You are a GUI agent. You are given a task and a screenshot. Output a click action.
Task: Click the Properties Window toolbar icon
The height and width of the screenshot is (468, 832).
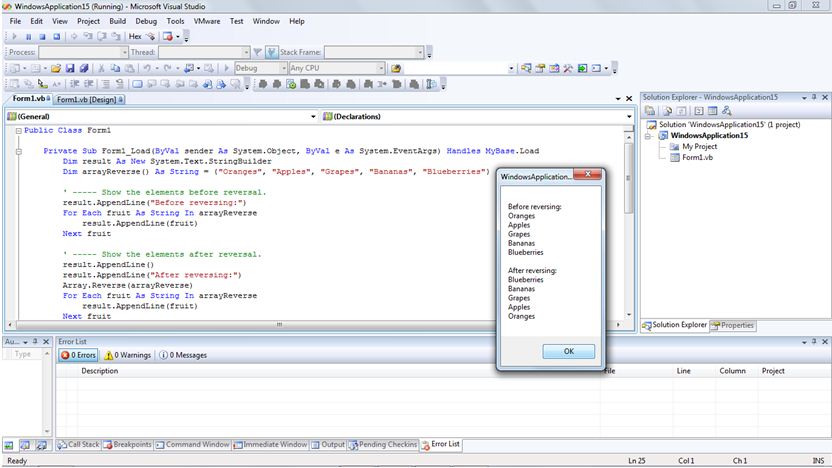click(x=540, y=68)
